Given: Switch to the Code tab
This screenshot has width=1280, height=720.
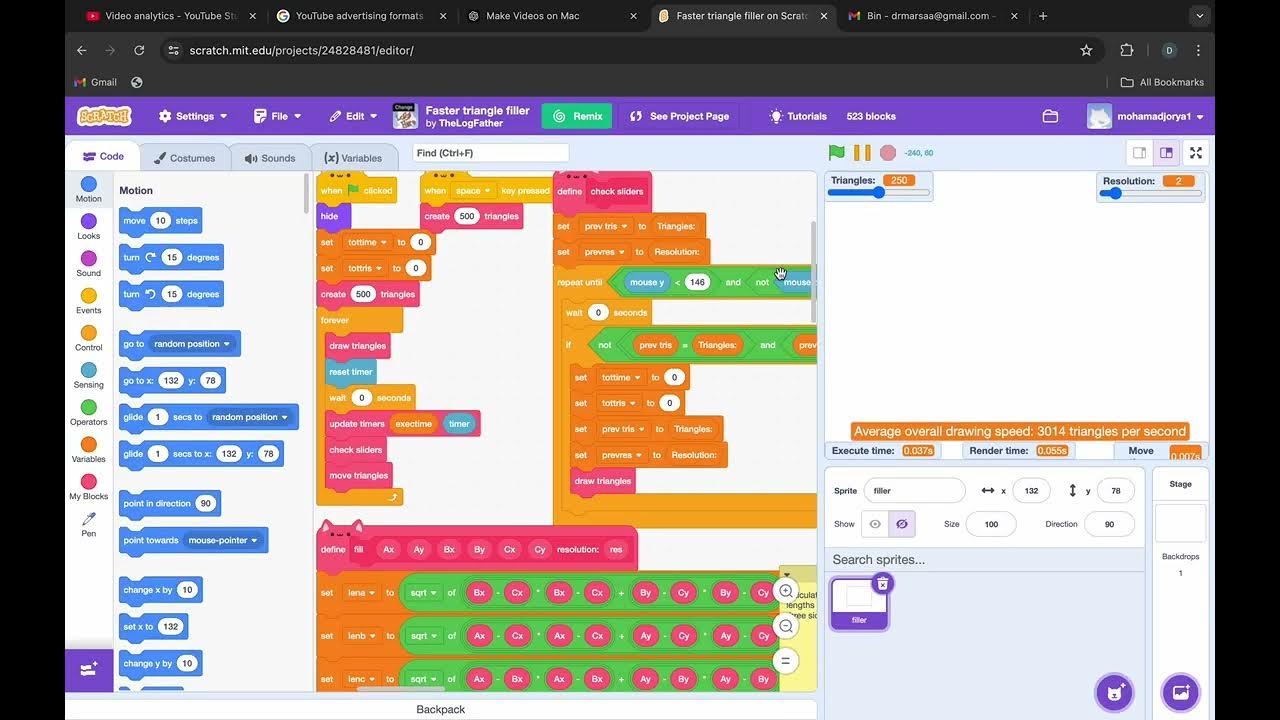Looking at the screenshot, I should point(103,156).
